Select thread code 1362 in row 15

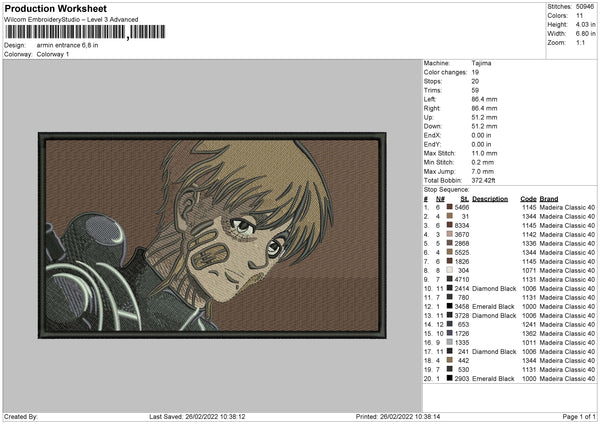(x=529, y=334)
